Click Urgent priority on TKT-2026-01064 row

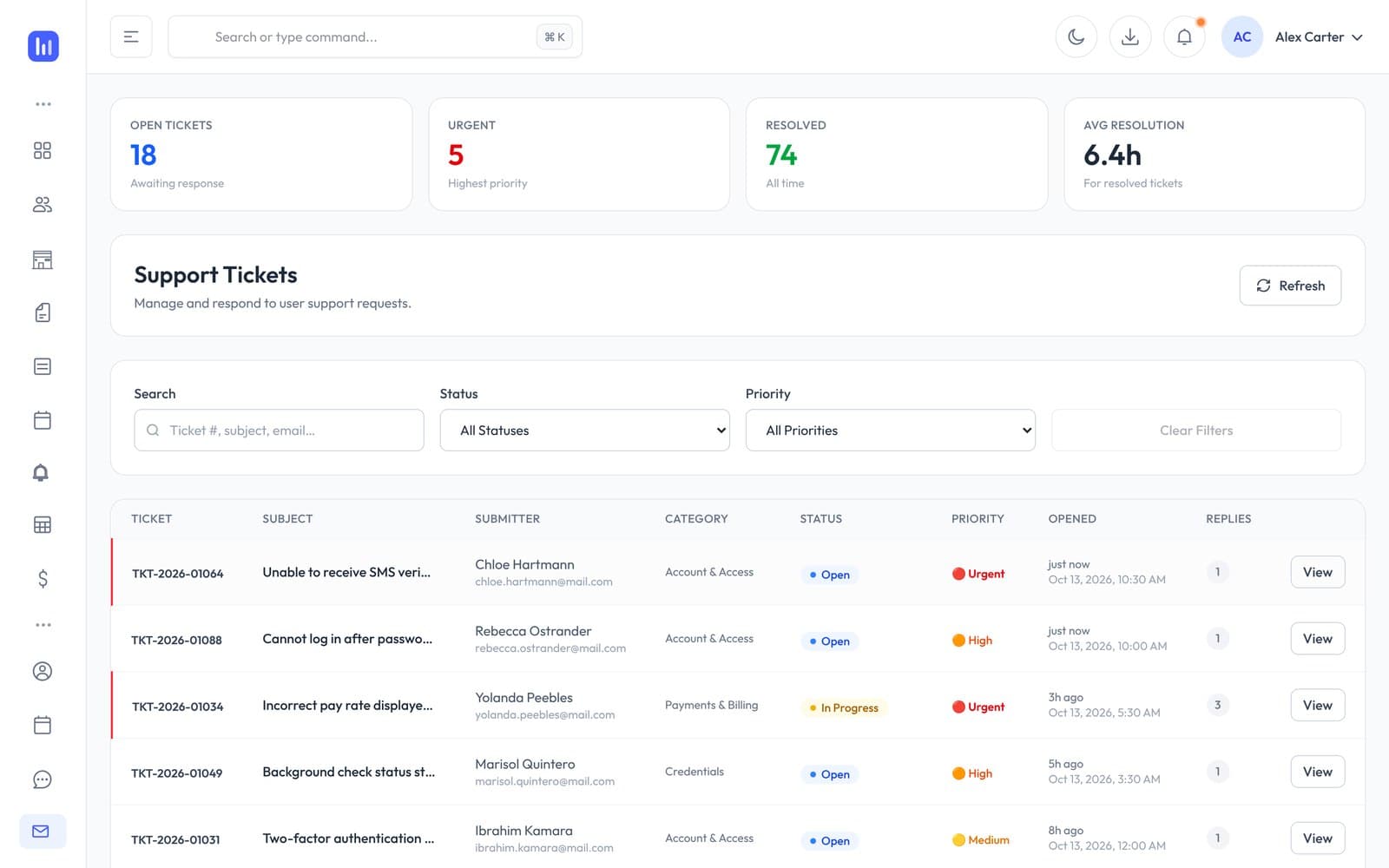click(x=978, y=574)
